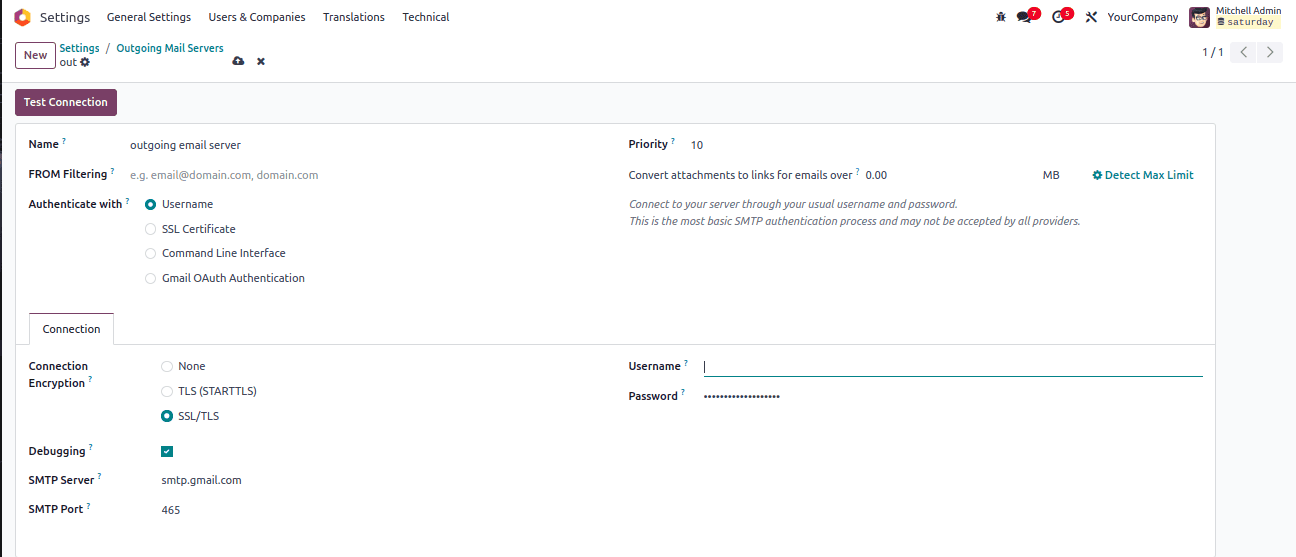The width and height of the screenshot is (1296, 557).
Task: Click the Odoo home logo icon
Action: [x=22, y=17]
